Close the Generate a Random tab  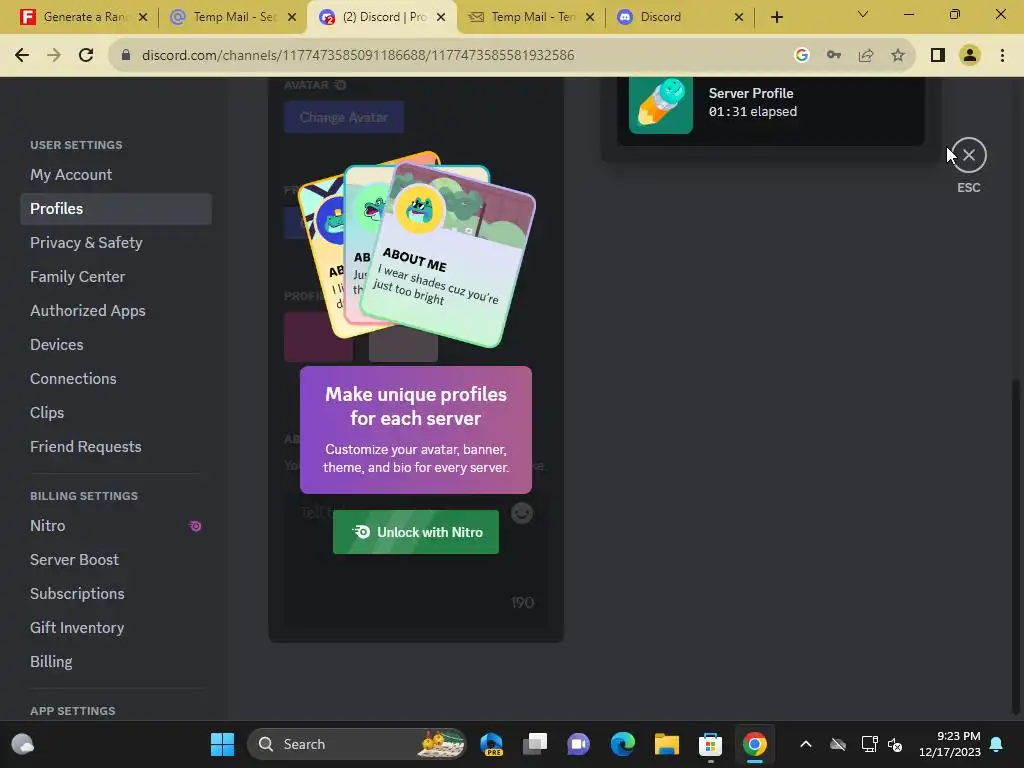(x=143, y=17)
